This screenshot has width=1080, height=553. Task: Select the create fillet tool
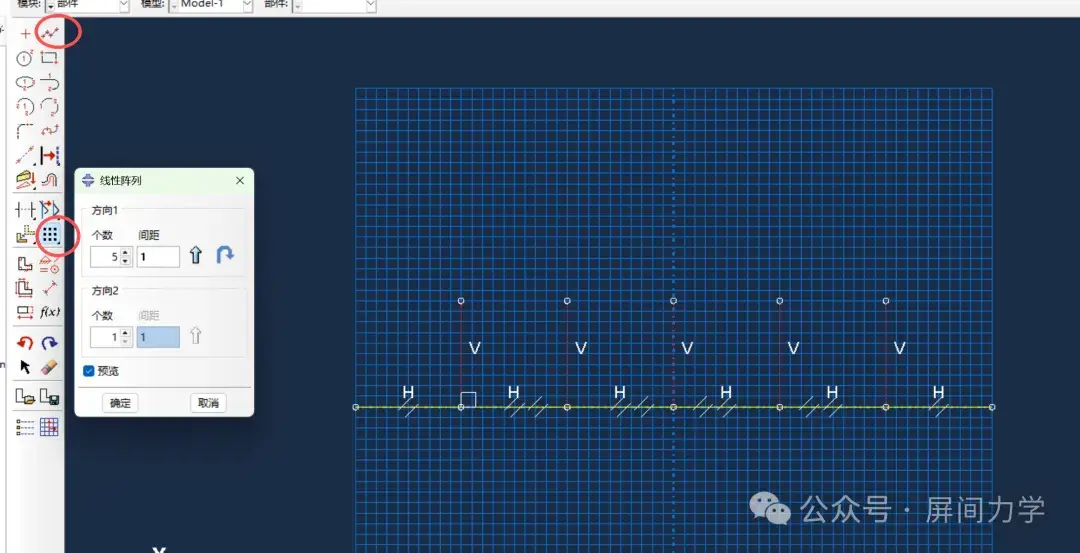tap(25, 131)
